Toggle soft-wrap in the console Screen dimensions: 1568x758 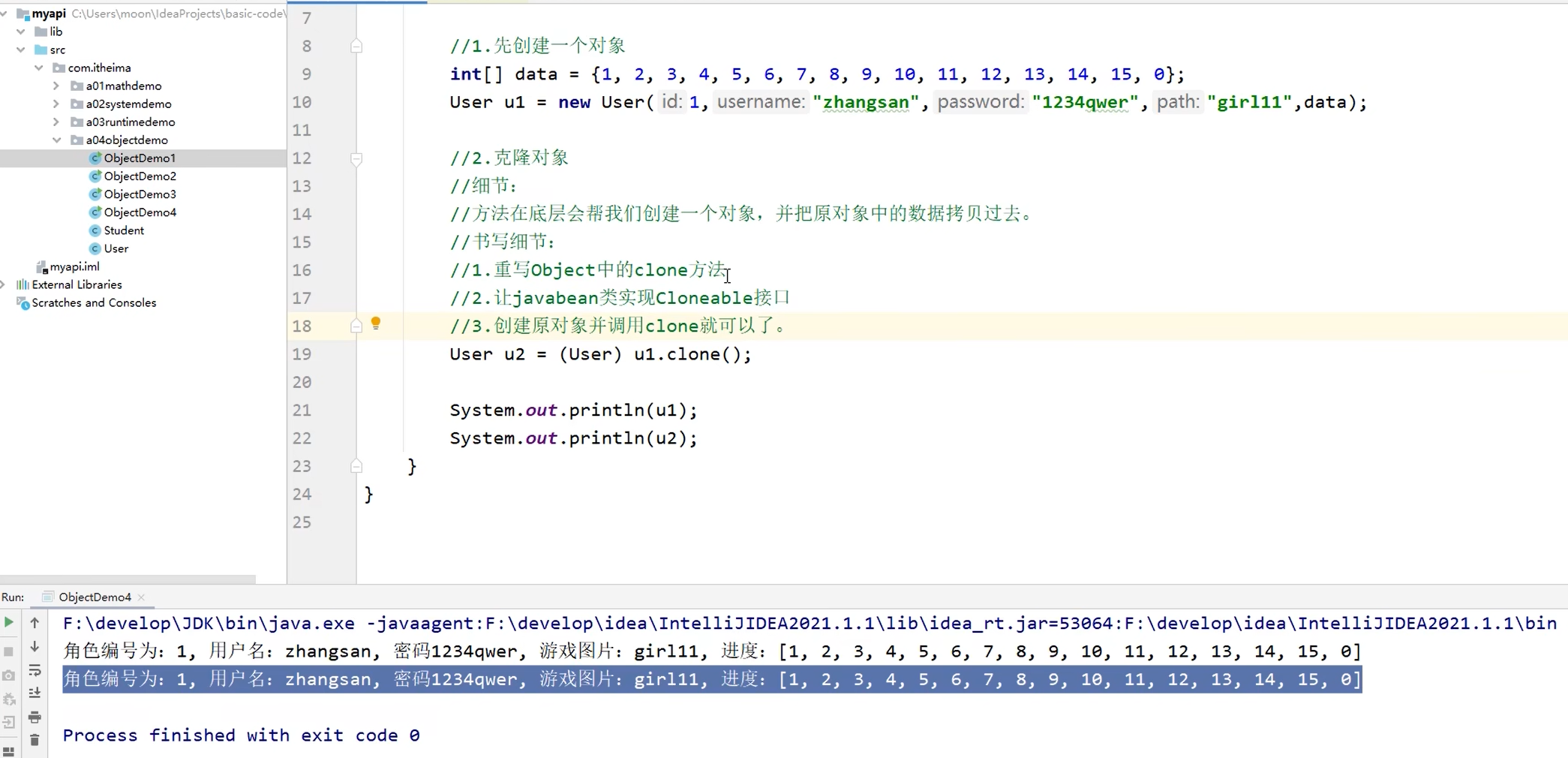pos(35,670)
